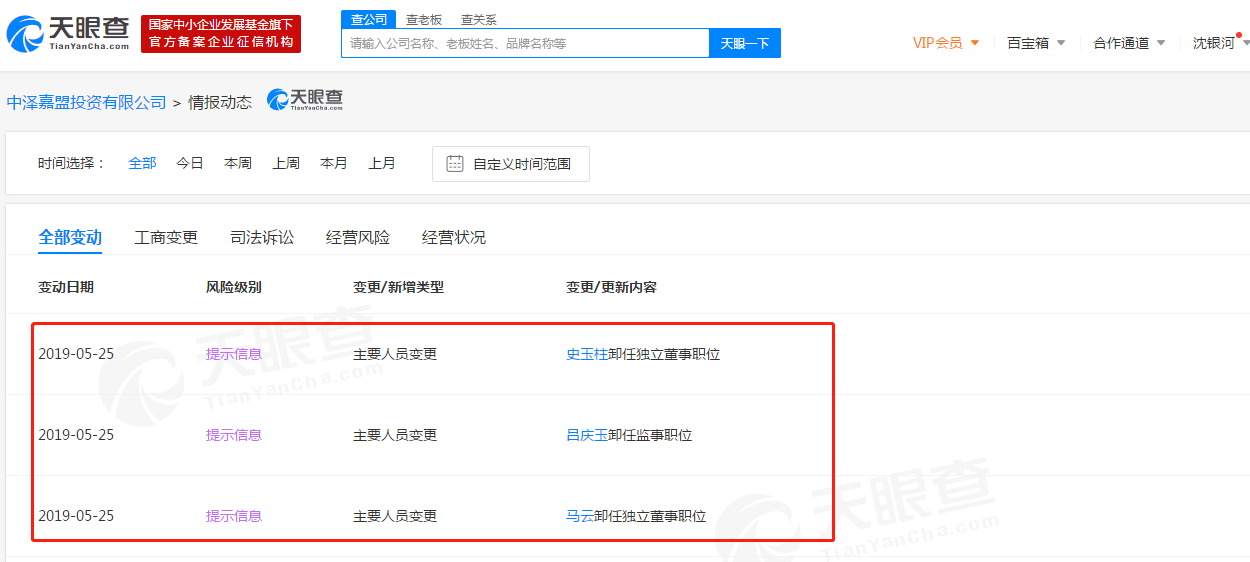Filter the time range by 本周
Viewport: 1250px width, 562px height.
[x=238, y=163]
